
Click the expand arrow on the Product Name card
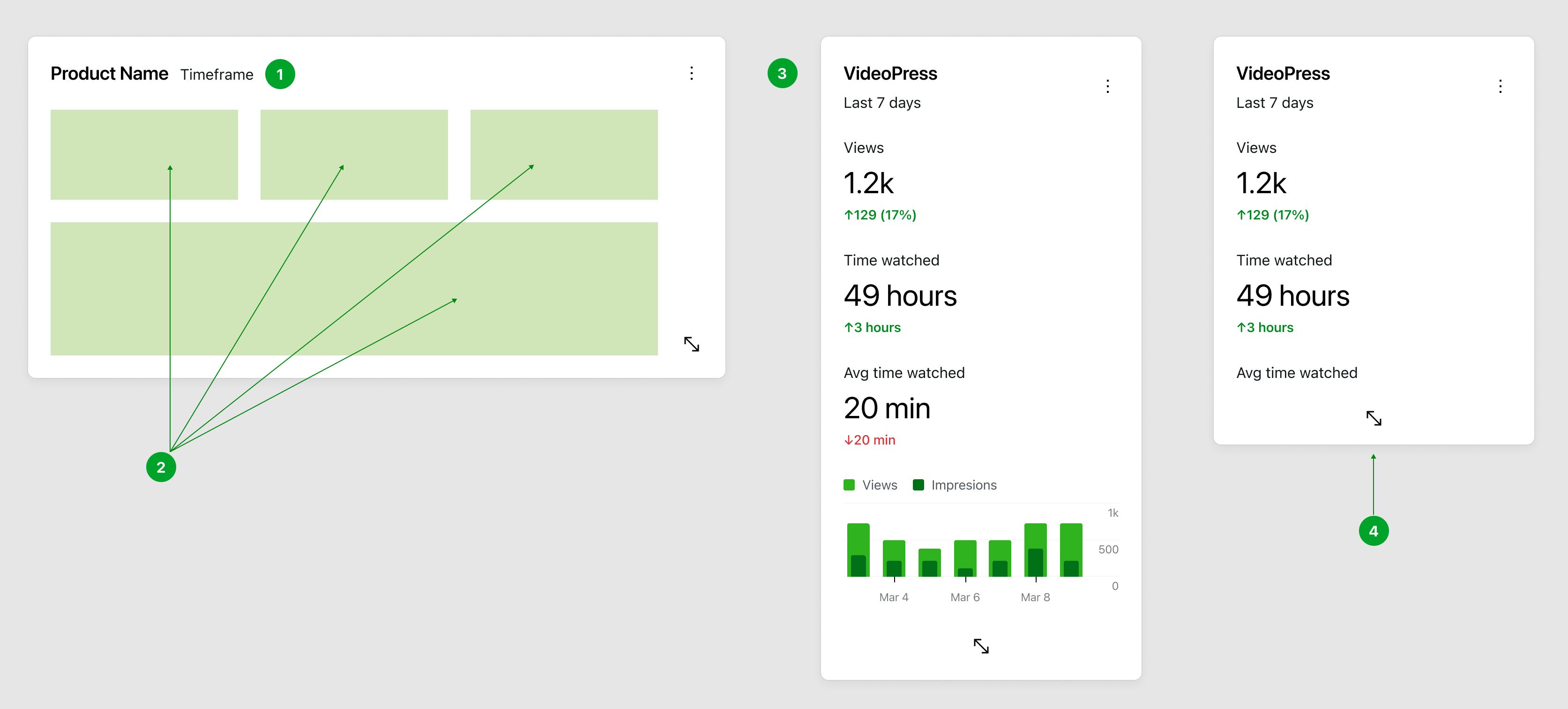pos(692,344)
